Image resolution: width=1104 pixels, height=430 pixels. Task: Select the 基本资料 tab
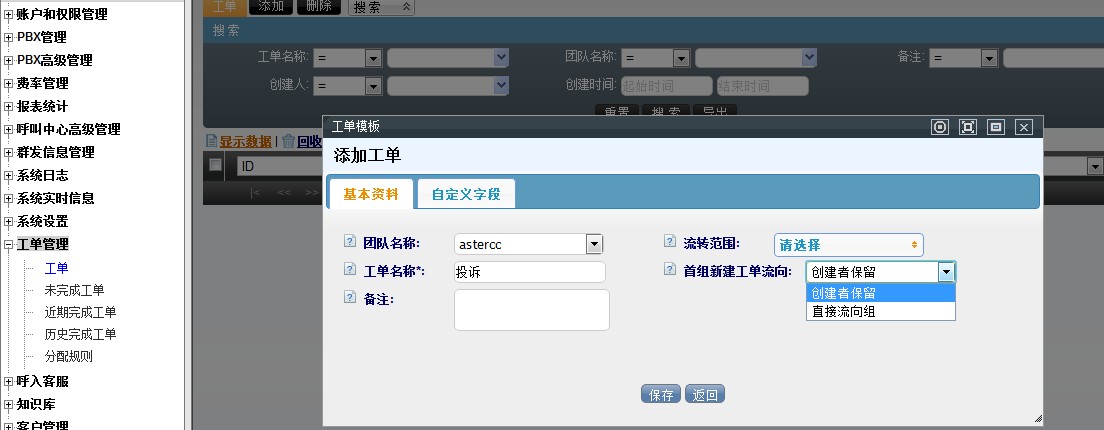point(371,194)
